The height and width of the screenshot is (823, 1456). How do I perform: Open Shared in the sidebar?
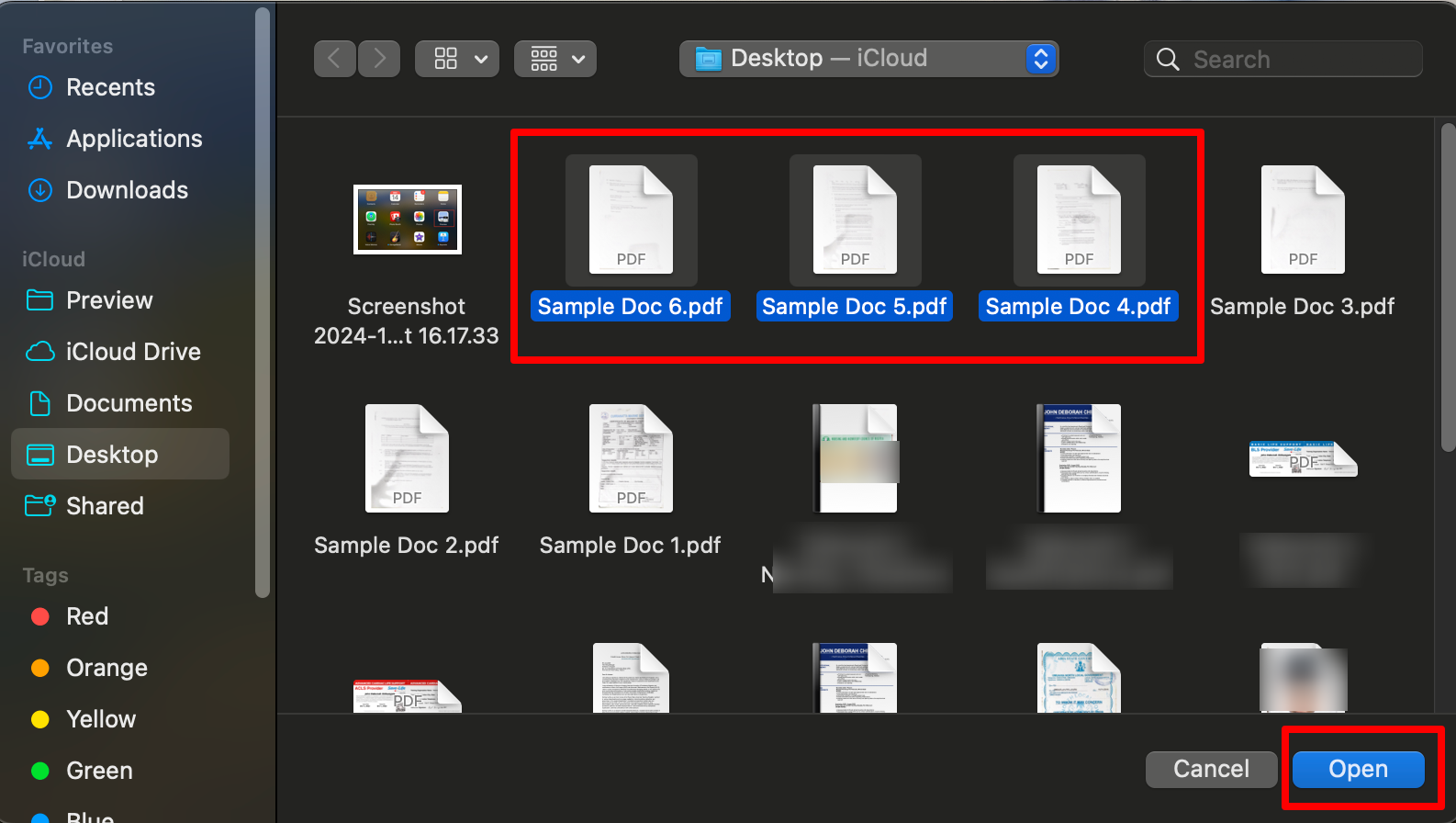120,506
